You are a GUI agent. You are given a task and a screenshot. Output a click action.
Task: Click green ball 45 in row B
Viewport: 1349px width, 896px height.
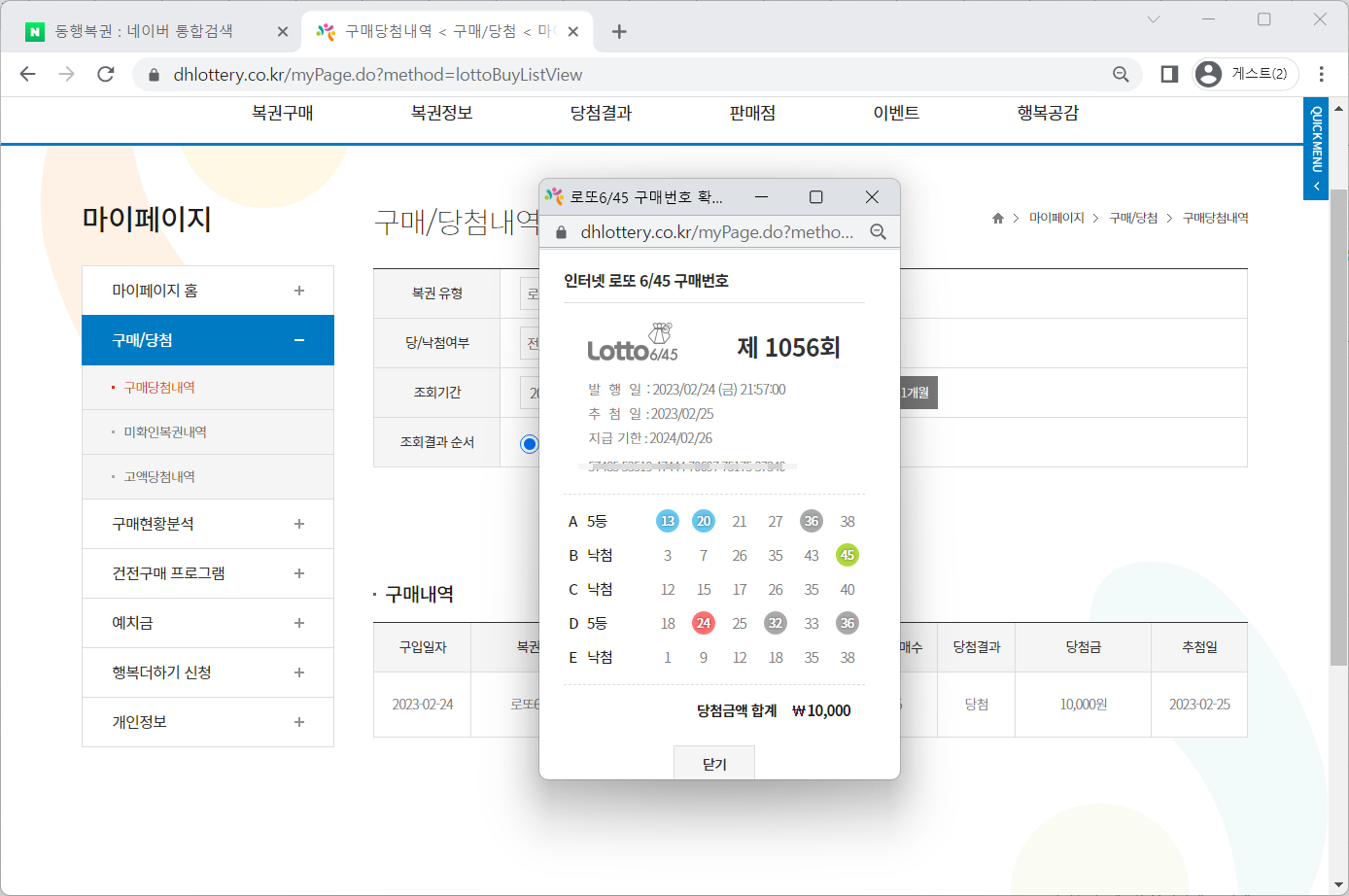click(847, 555)
